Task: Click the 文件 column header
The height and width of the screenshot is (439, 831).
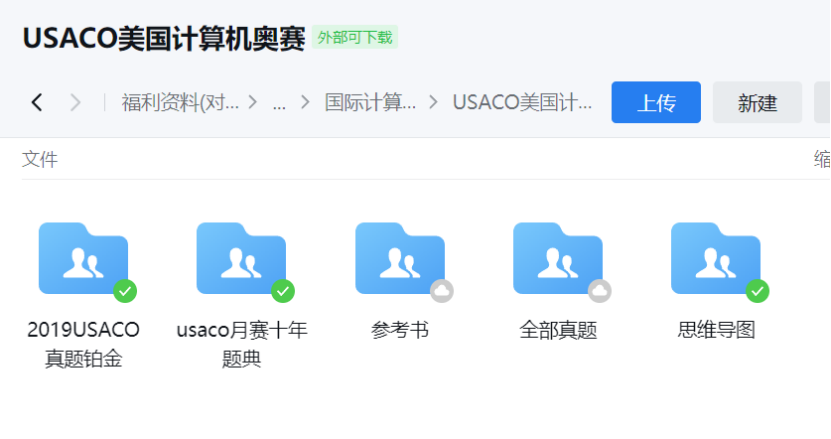Action: click(40, 159)
